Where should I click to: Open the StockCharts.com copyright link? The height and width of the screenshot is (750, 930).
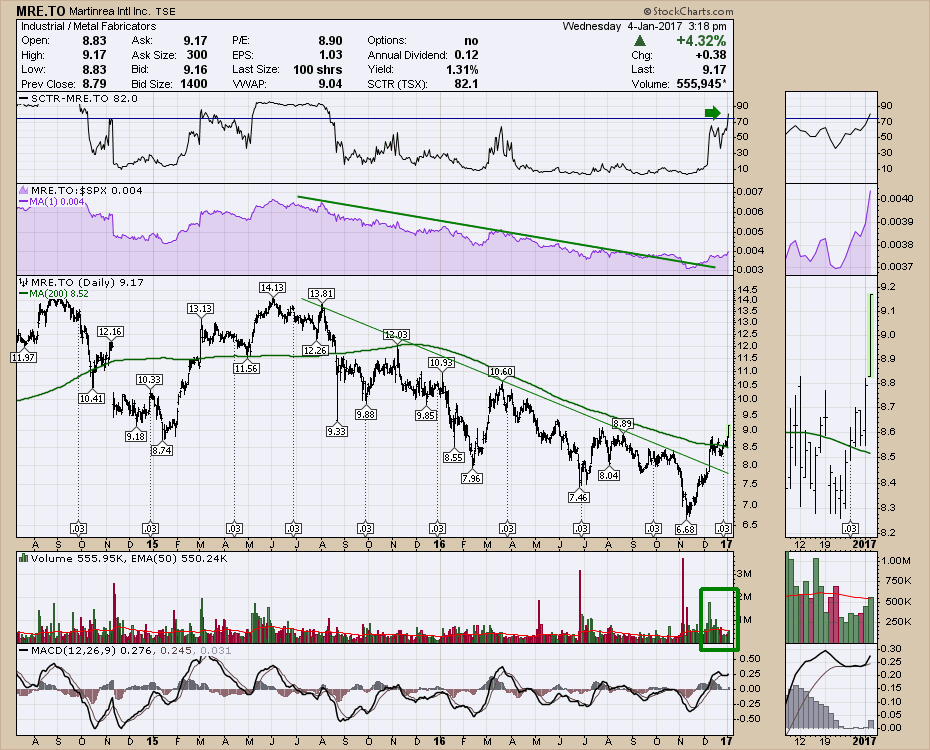pos(688,11)
